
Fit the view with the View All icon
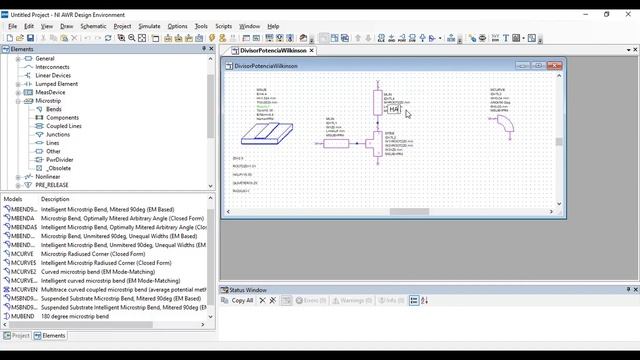pos(142,38)
